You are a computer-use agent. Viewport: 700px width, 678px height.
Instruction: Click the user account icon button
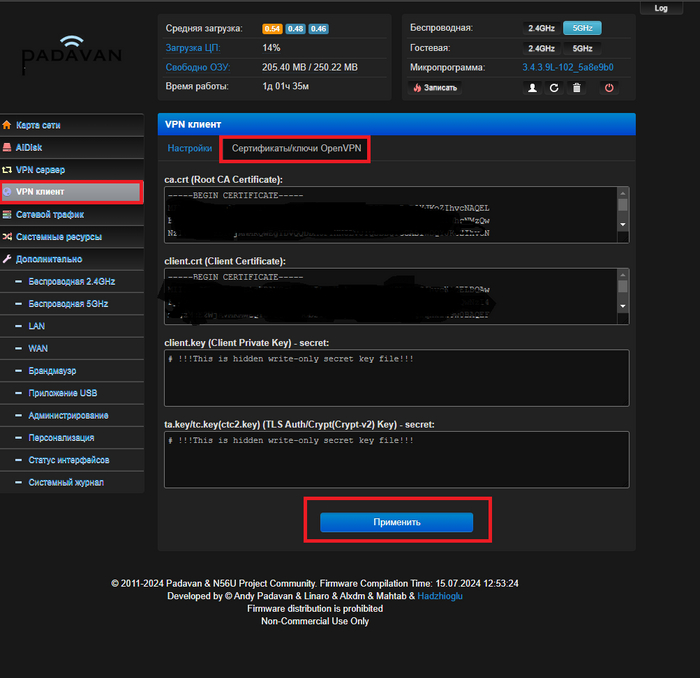click(532, 88)
